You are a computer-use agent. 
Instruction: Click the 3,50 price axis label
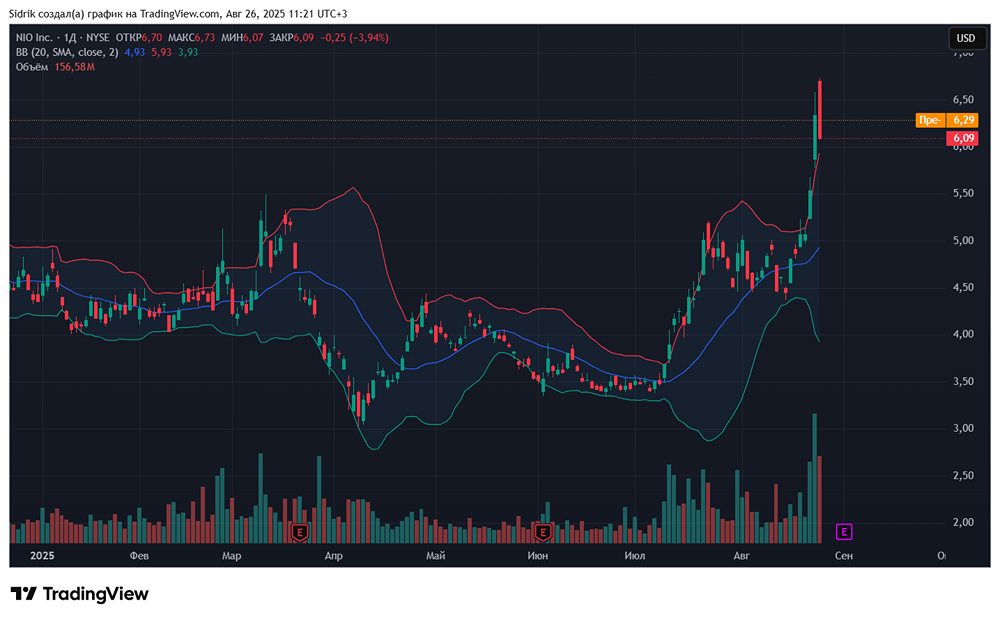pos(963,381)
